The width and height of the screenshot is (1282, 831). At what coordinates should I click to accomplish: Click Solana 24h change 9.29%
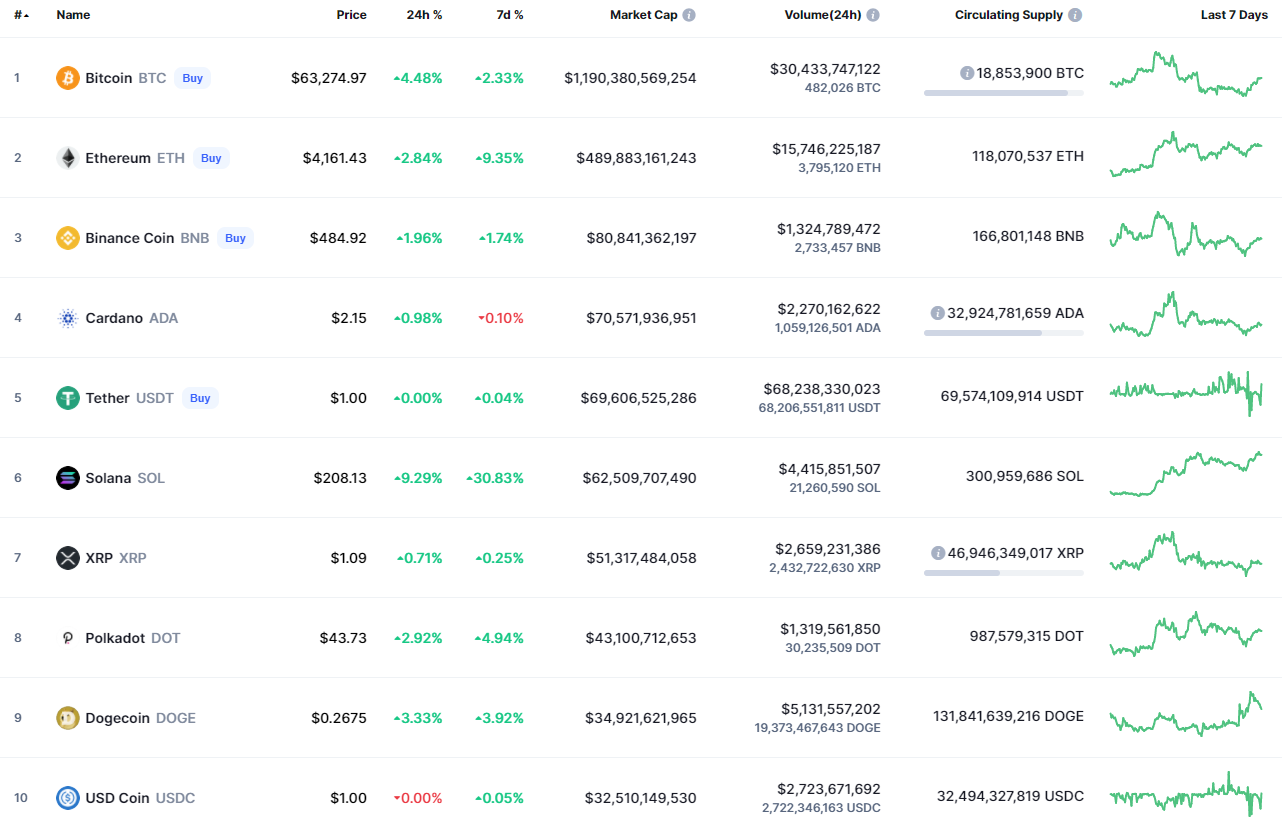click(x=418, y=478)
